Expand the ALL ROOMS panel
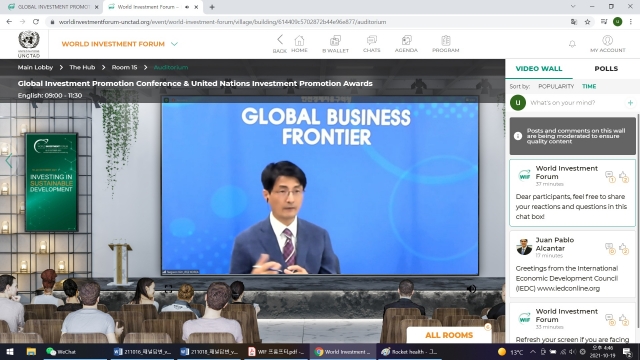Viewport: 640px width, 360px height. tap(449, 335)
